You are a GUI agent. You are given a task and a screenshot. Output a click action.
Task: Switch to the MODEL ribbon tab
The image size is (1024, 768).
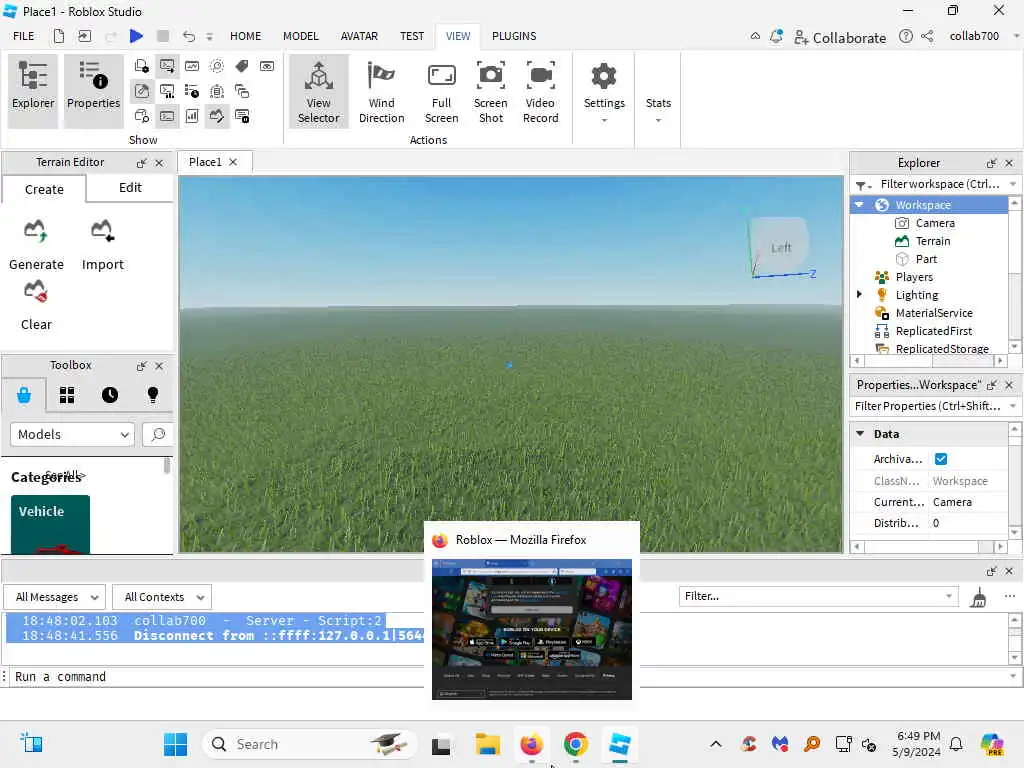point(300,36)
